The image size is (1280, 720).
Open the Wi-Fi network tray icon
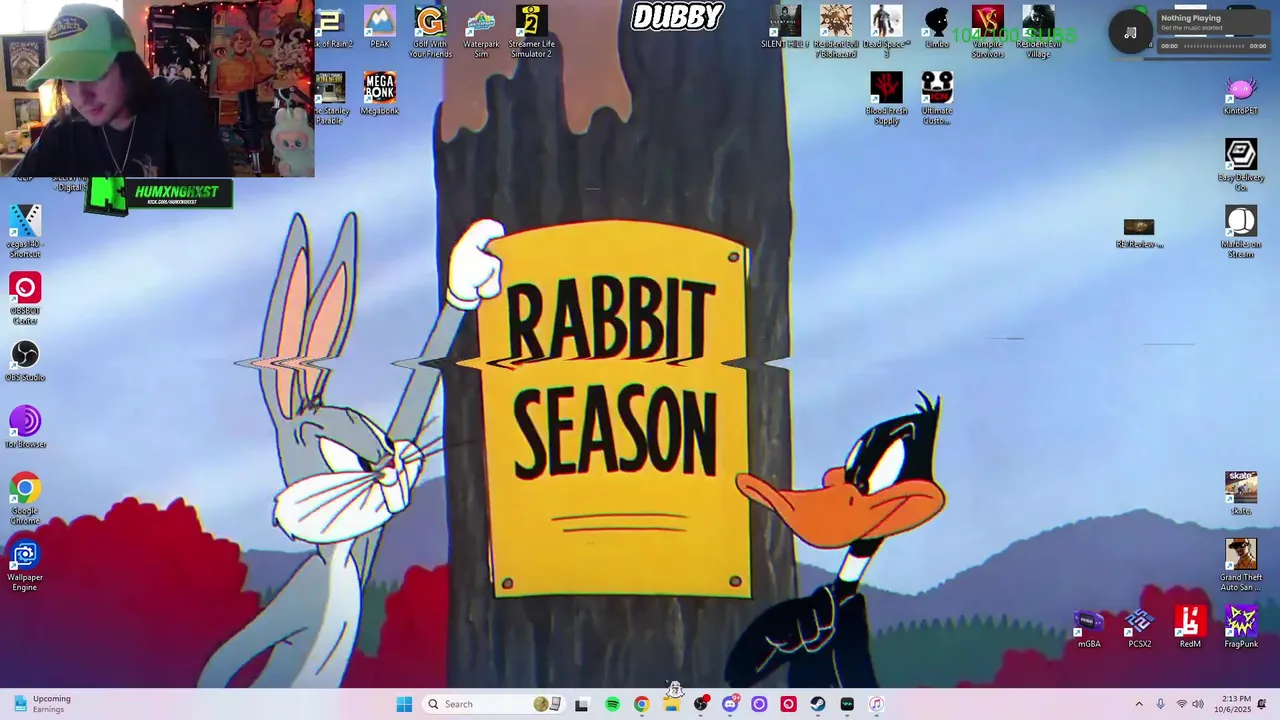1182,704
